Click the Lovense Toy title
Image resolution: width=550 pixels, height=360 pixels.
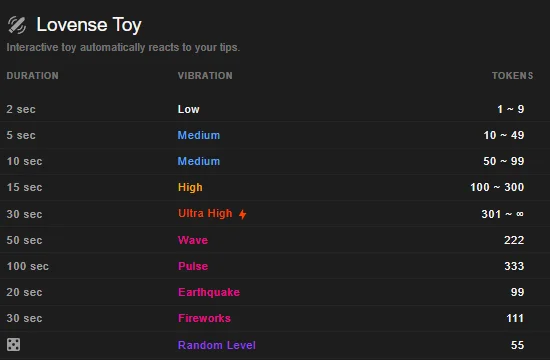pos(89,25)
